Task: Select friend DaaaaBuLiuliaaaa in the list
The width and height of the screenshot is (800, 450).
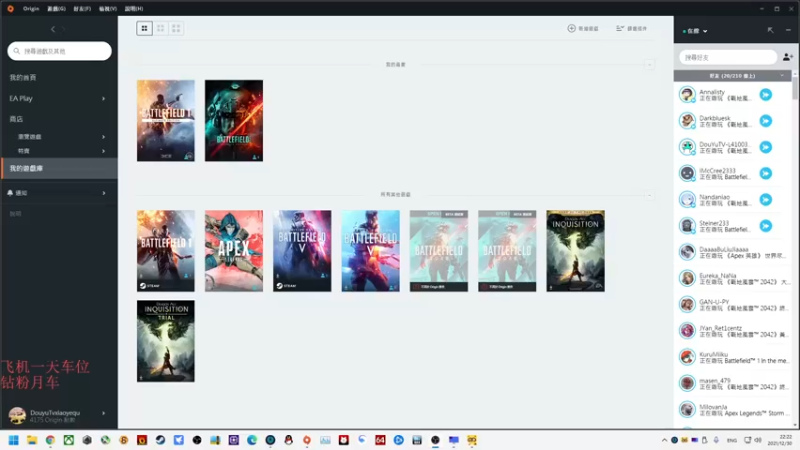Action: [733, 252]
